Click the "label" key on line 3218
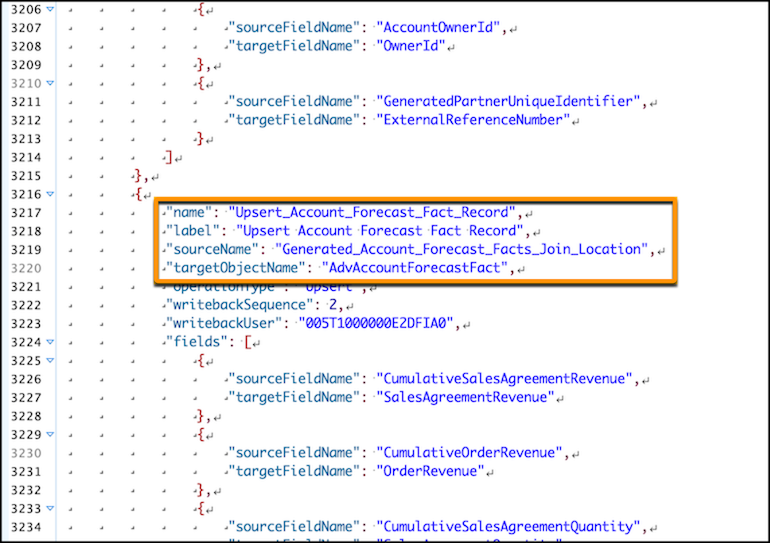The image size is (770, 543). [x=192, y=231]
